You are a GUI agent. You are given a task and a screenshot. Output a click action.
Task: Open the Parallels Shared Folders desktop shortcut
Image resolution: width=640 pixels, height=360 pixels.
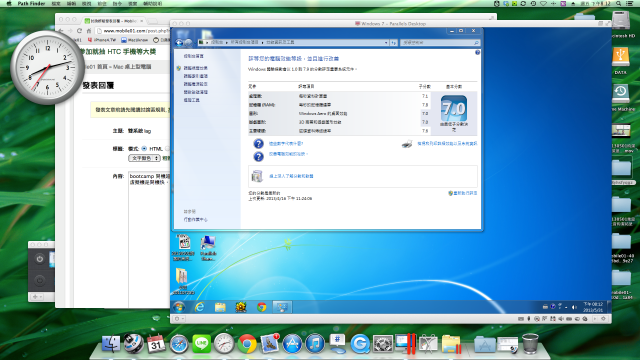click(x=208, y=247)
